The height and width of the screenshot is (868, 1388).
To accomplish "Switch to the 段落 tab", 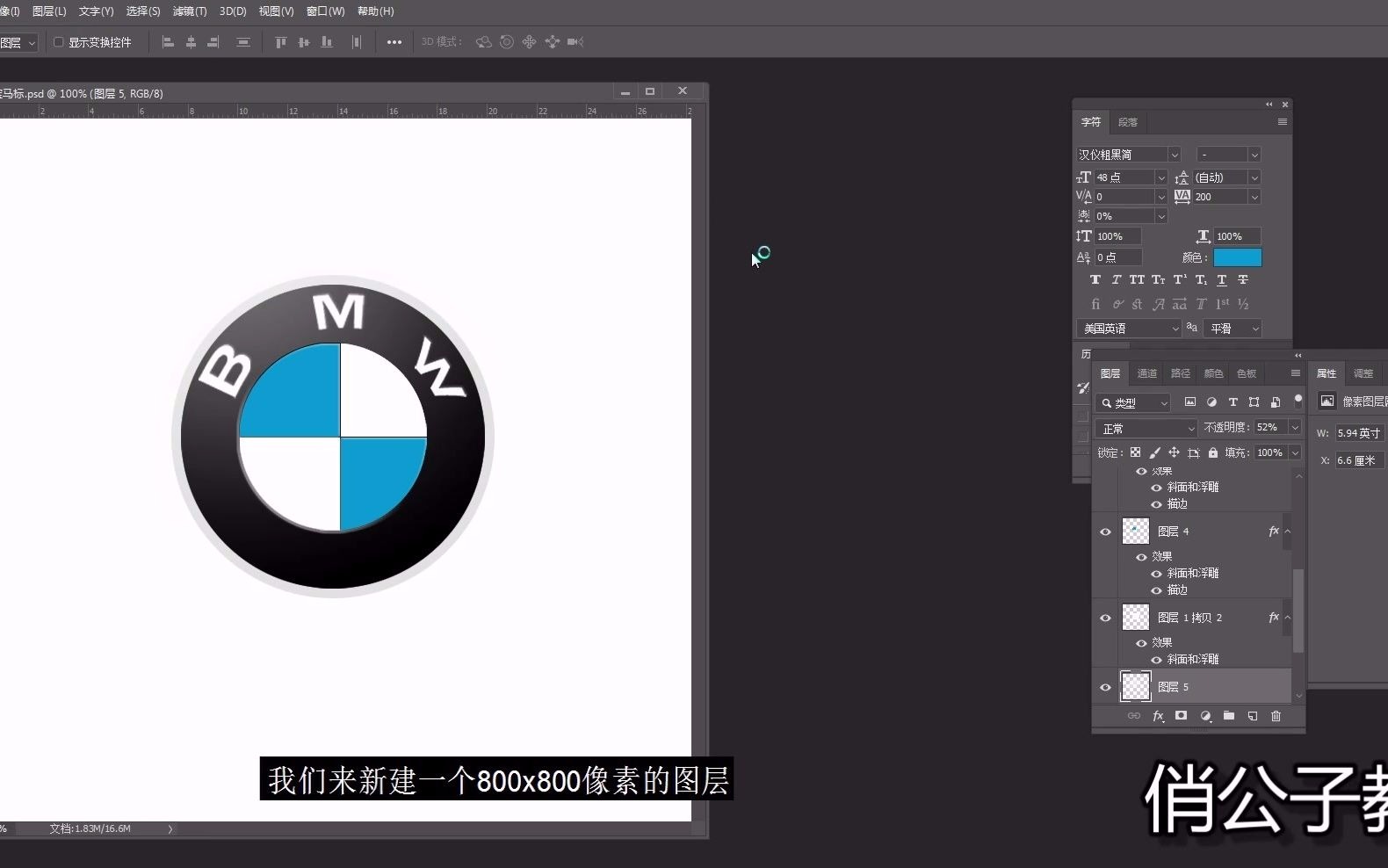I will 1128,122.
